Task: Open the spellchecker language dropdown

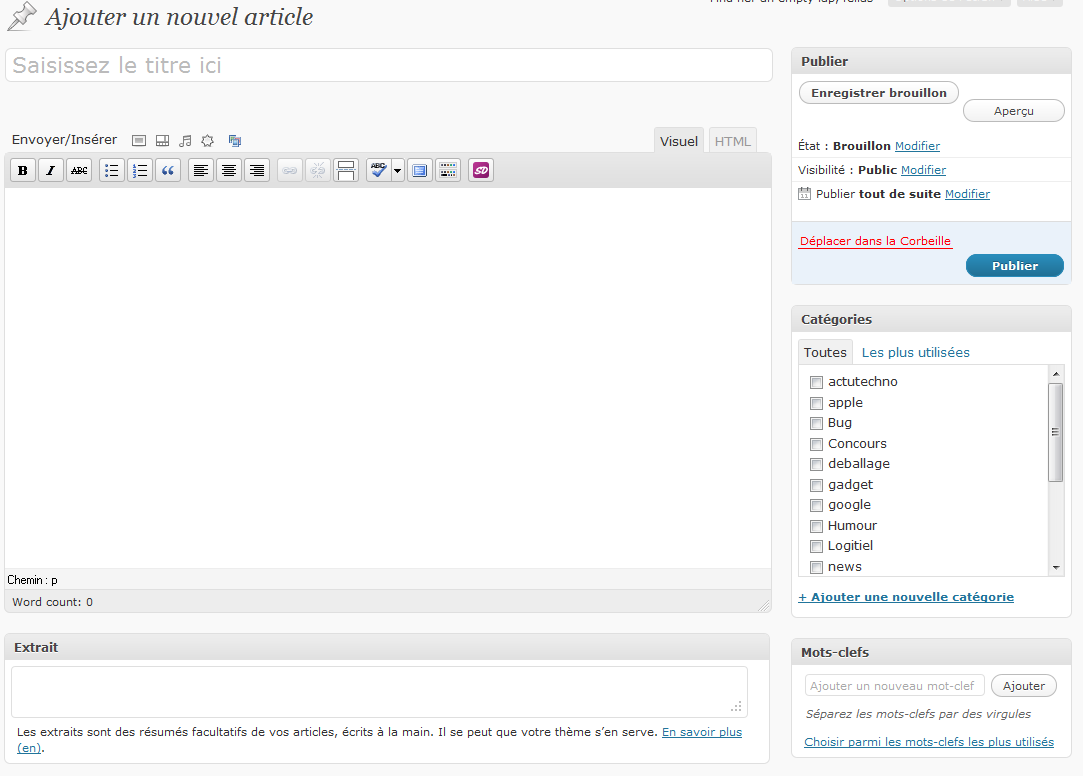Action: point(397,170)
